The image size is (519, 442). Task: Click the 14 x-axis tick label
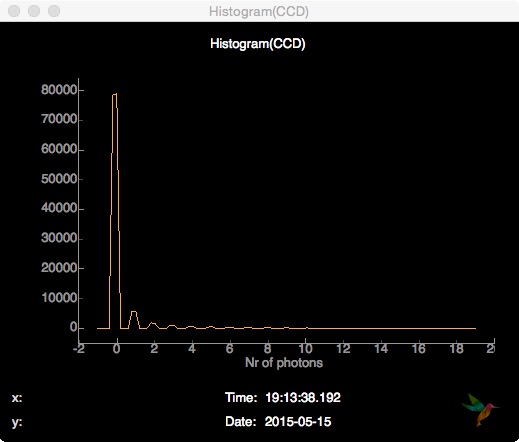click(x=381, y=349)
